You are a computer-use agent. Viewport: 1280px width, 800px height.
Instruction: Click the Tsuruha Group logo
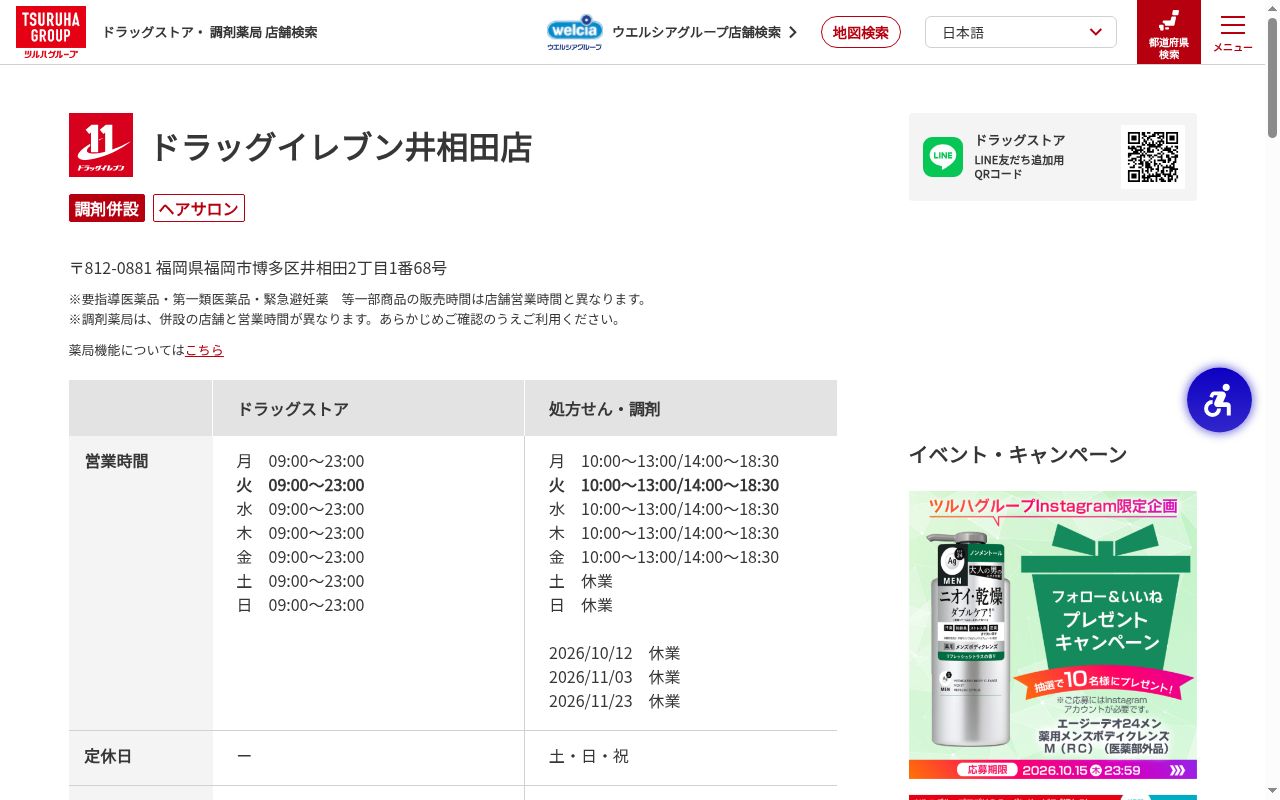pos(50,32)
